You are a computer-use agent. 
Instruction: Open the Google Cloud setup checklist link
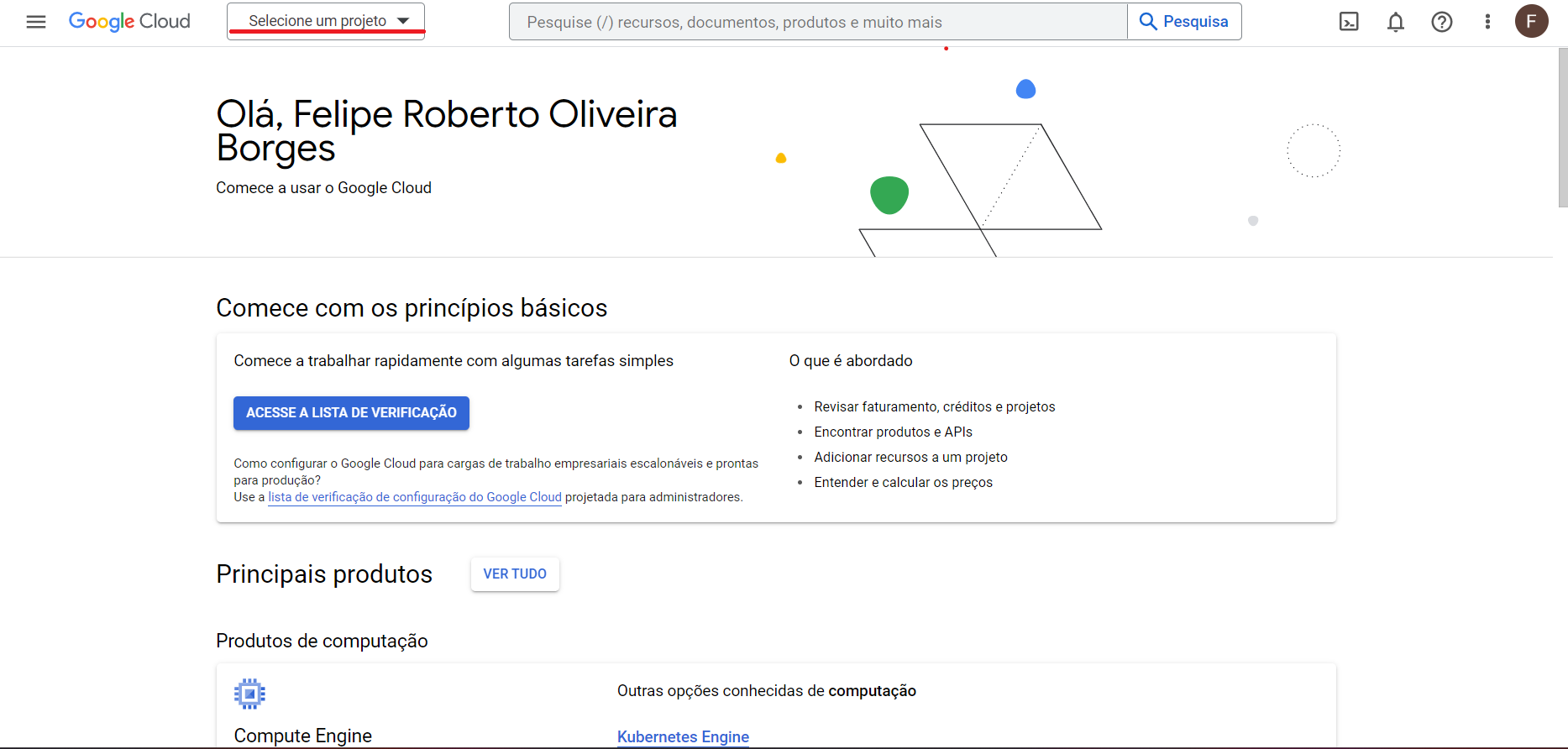pyautogui.click(x=414, y=497)
